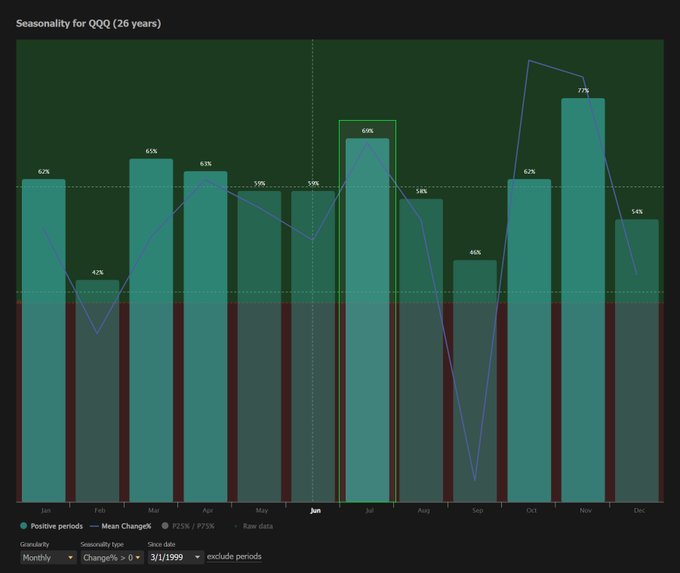Click the Mar axis label
Screen dimensions: 680x573
click(x=154, y=511)
